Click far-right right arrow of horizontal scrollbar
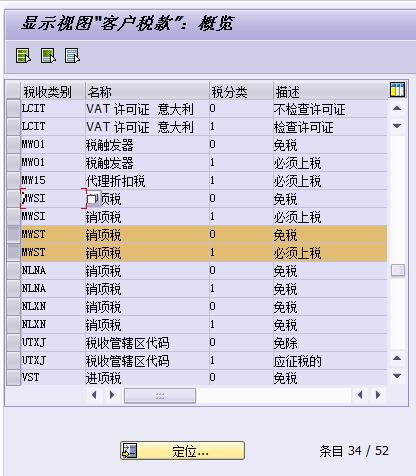The height and width of the screenshot is (476, 416). [378, 395]
